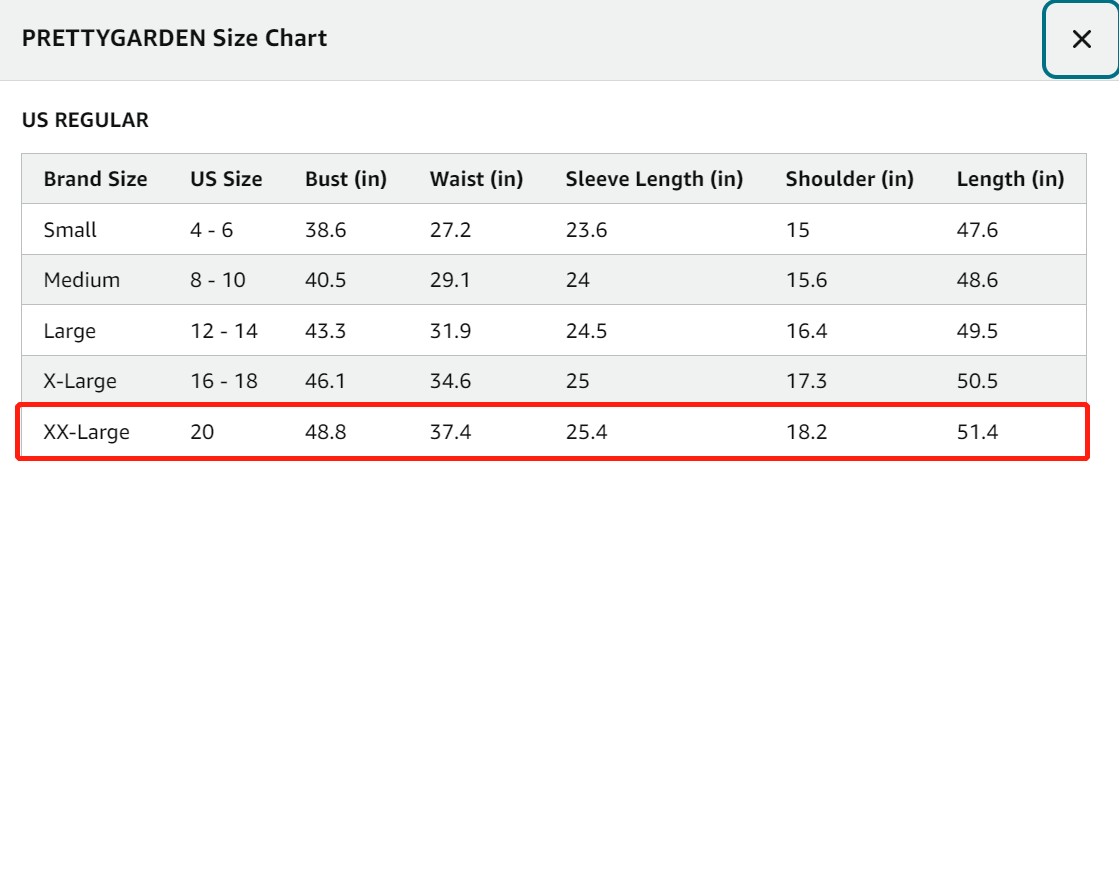Image resolution: width=1119 pixels, height=880 pixels.
Task: Click the waist value 31.9
Action: tap(450, 331)
